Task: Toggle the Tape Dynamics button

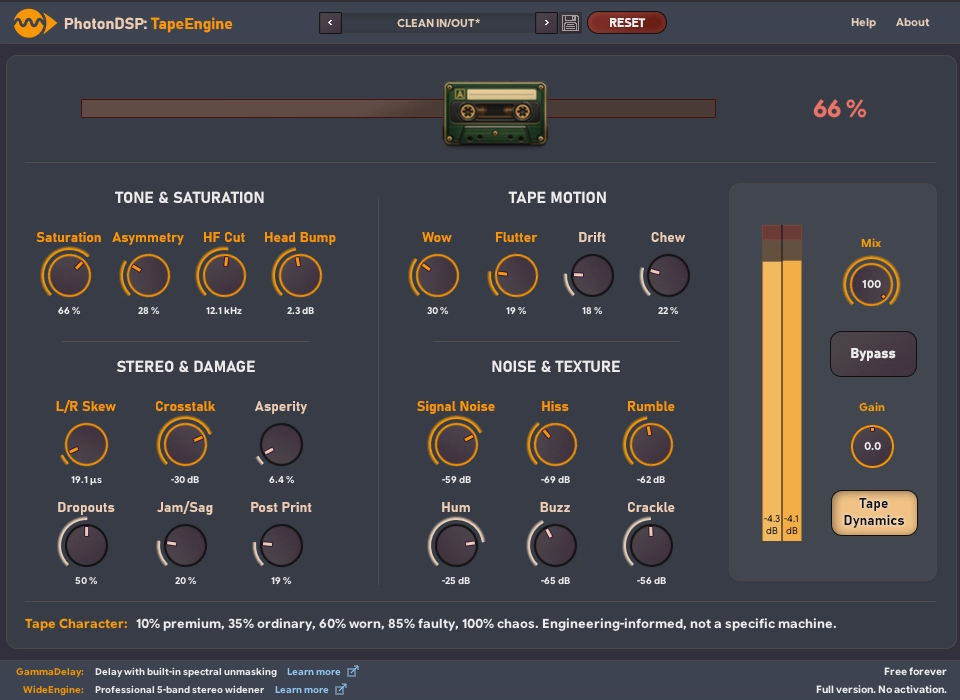Action: coord(874,513)
